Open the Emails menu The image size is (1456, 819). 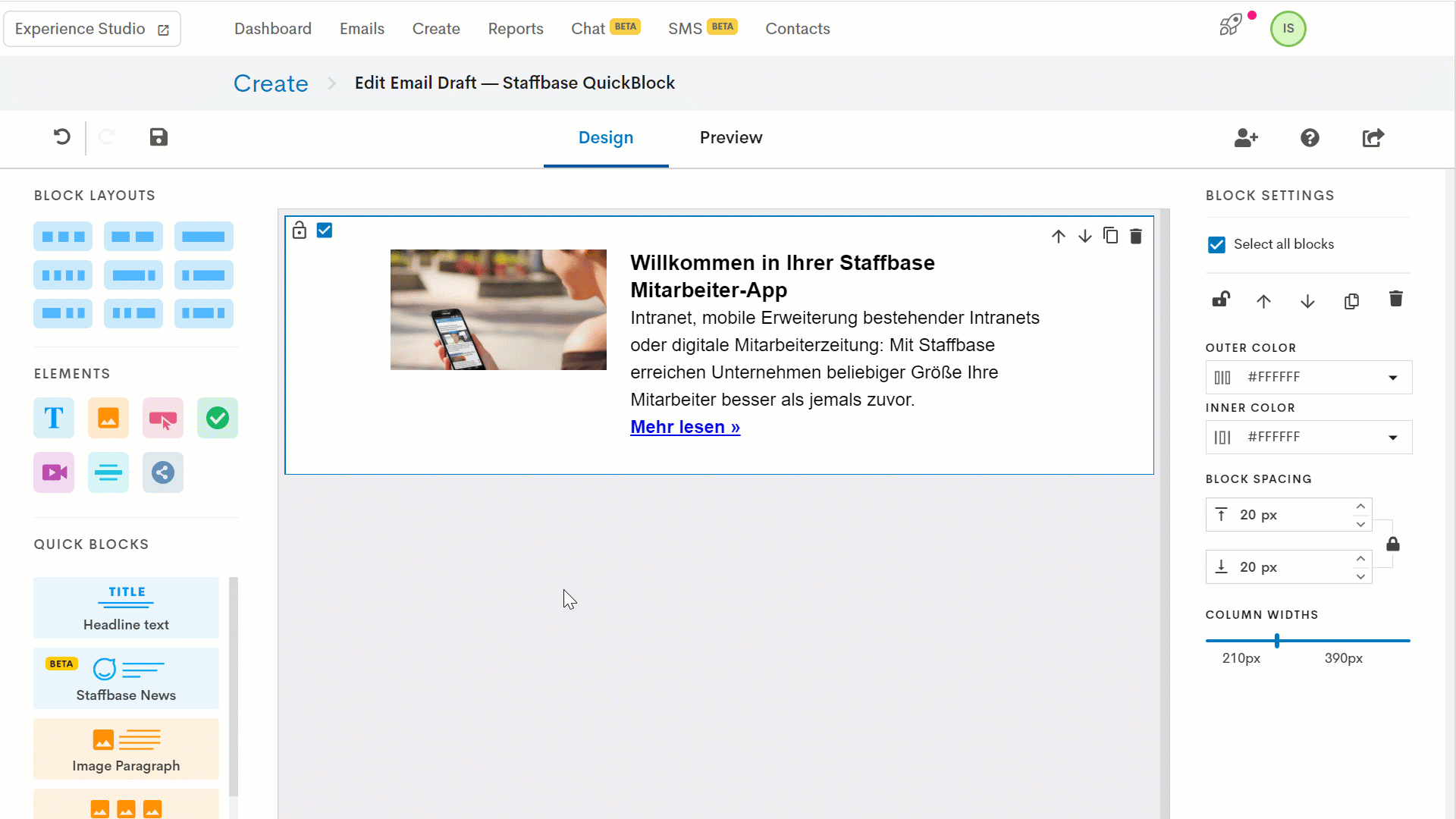362,29
